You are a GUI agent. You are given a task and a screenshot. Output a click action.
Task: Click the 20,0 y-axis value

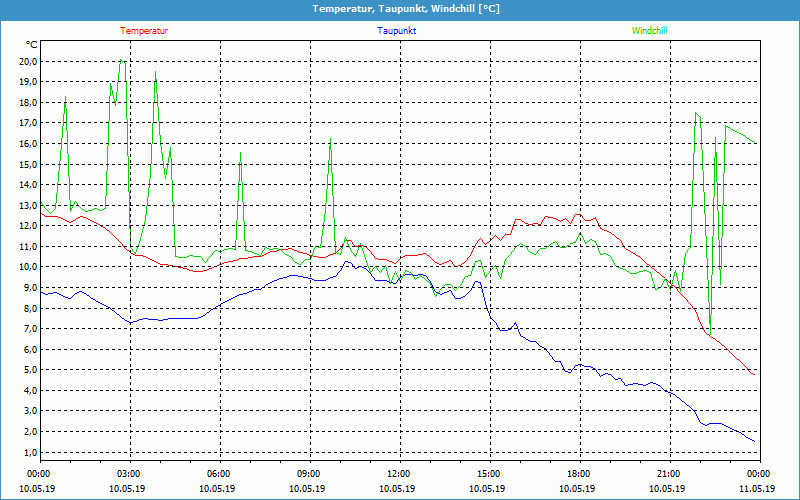pyautogui.click(x=29, y=62)
